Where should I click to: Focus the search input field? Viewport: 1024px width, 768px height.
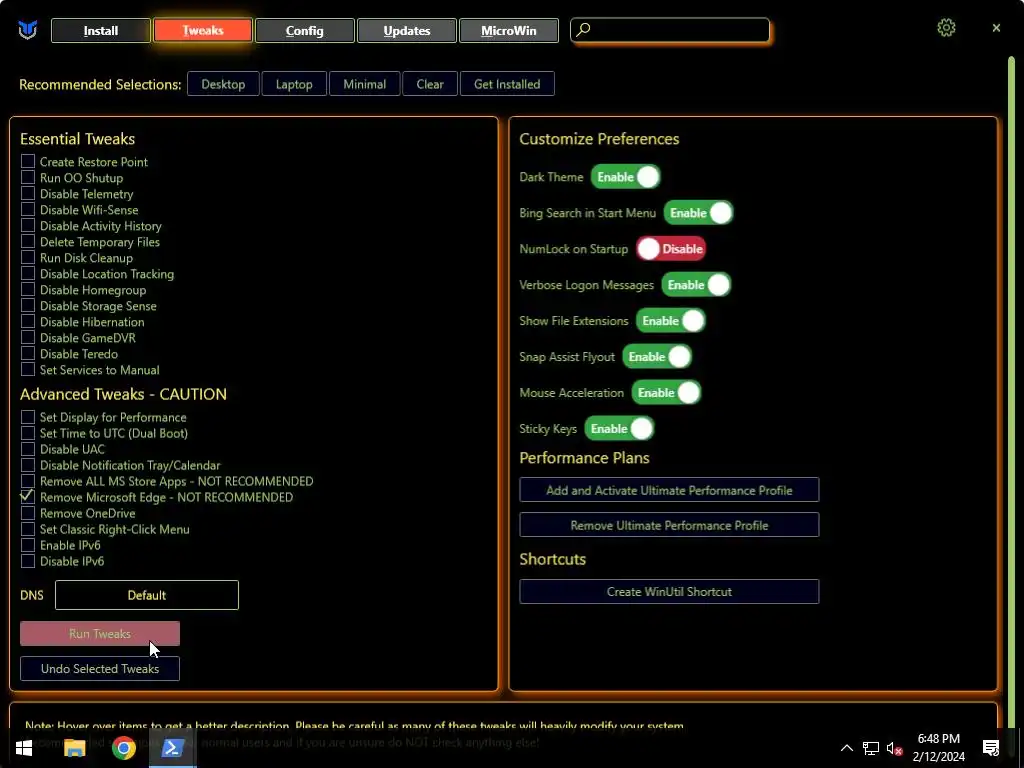(670, 30)
